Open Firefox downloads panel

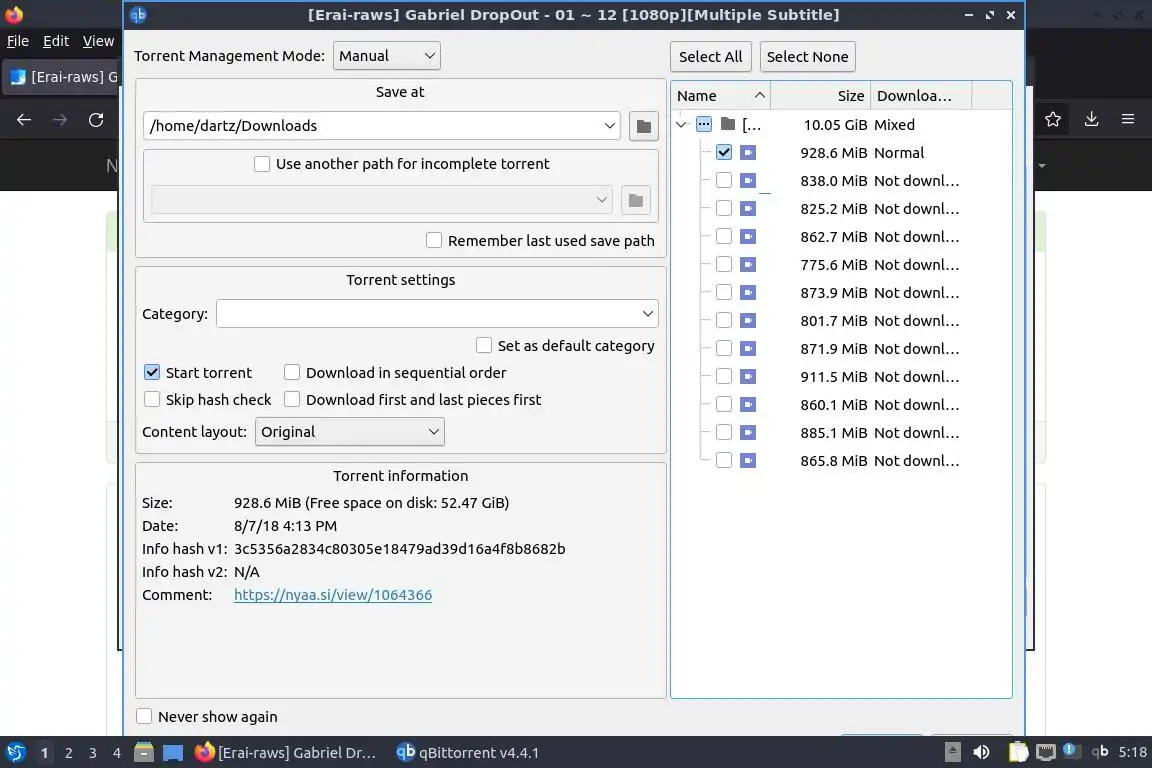coord(1092,119)
